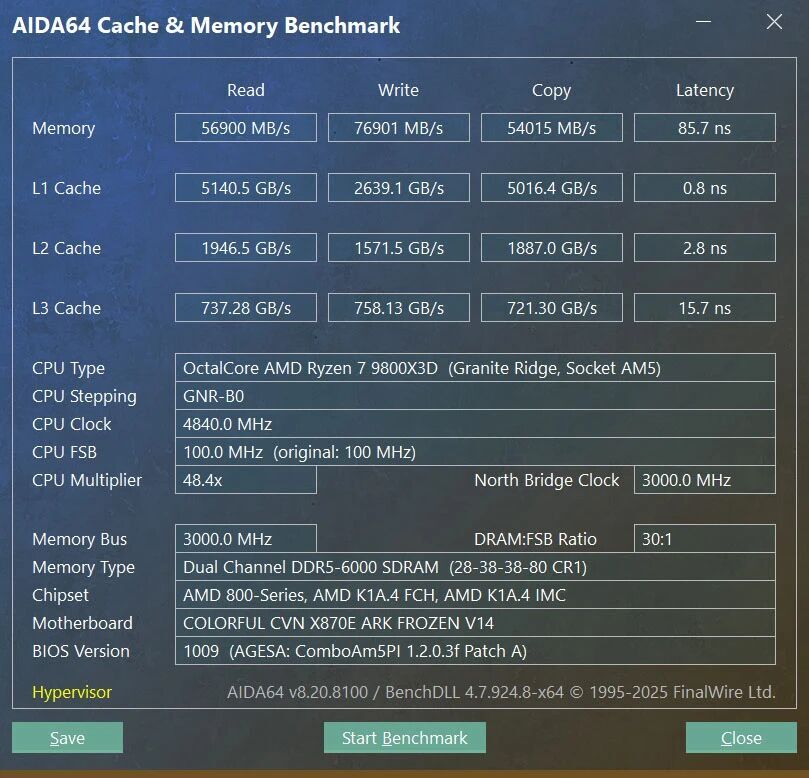Screen dimensions: 809x778
Task: Select Memory latency 85.7 ns
Action: [705, 127]
